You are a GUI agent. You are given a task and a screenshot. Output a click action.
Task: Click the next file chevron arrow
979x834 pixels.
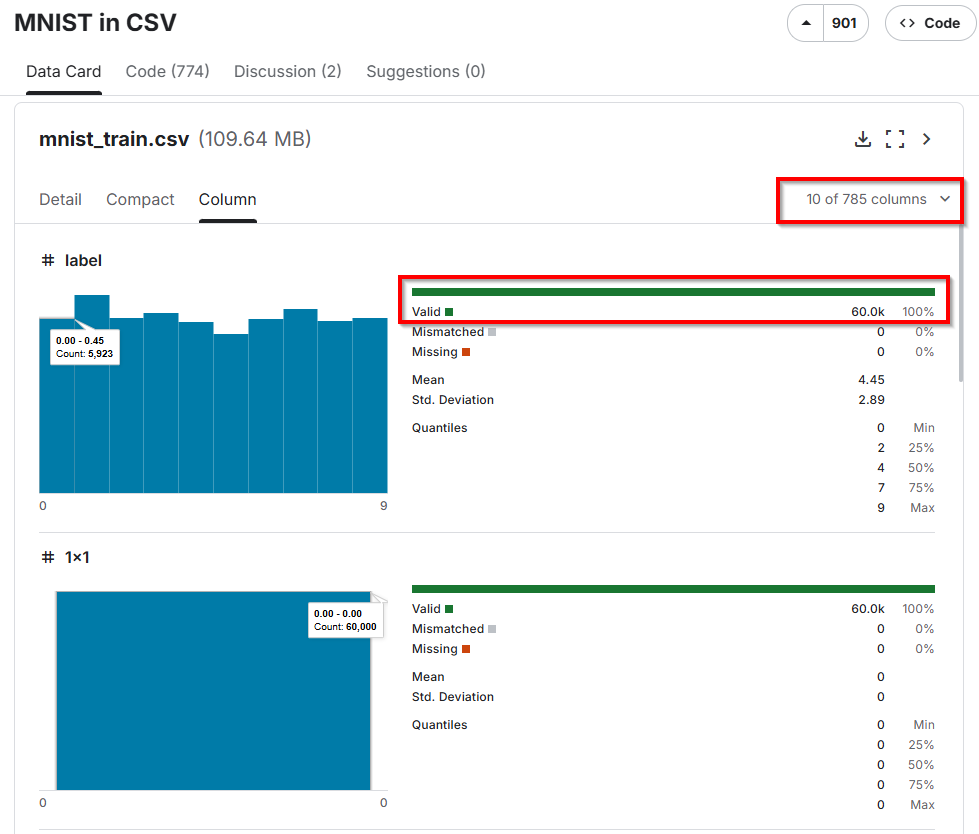pos(927,139)
